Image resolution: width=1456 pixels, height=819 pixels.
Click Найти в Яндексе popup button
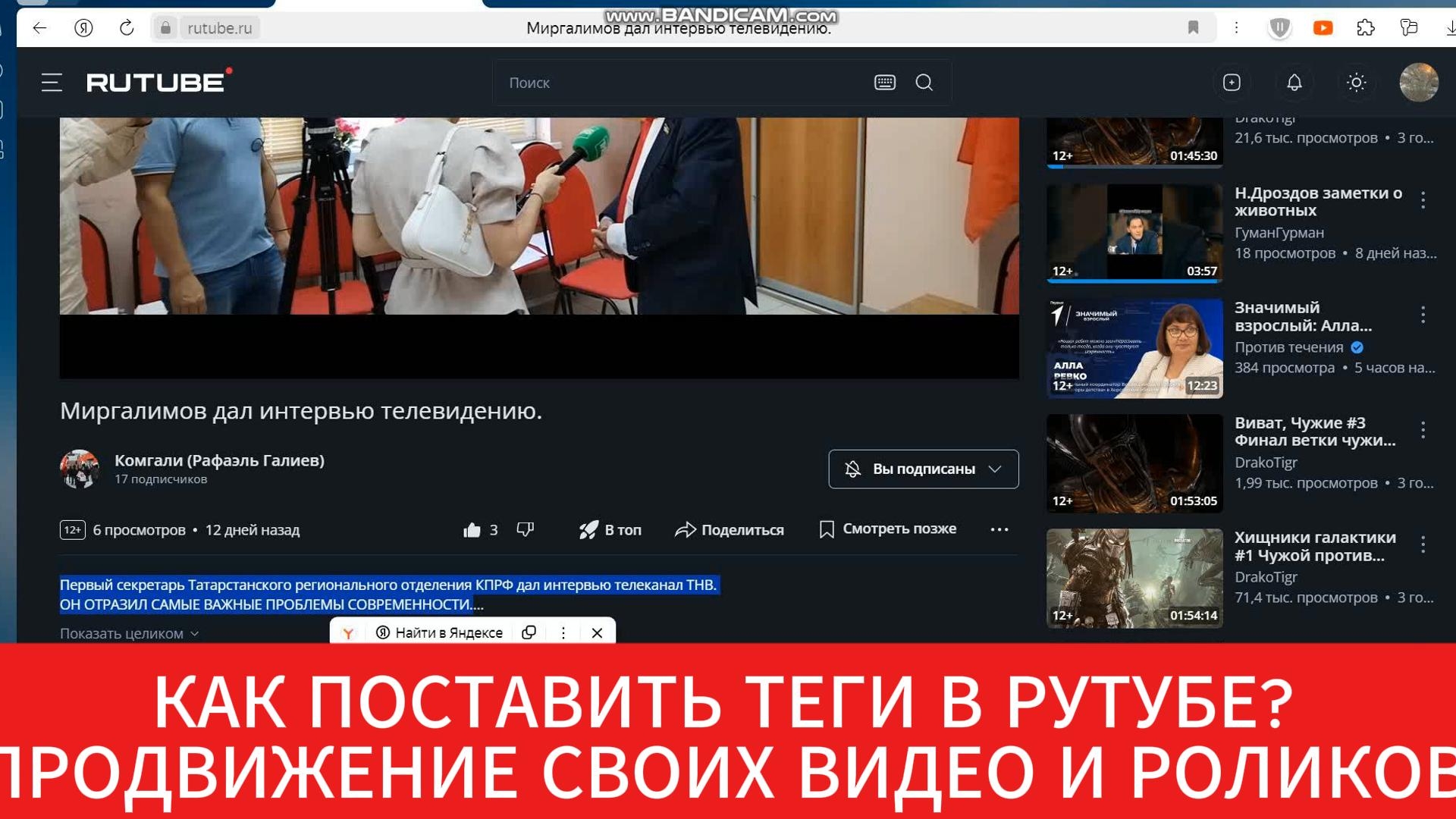click(x=440, y=632)
